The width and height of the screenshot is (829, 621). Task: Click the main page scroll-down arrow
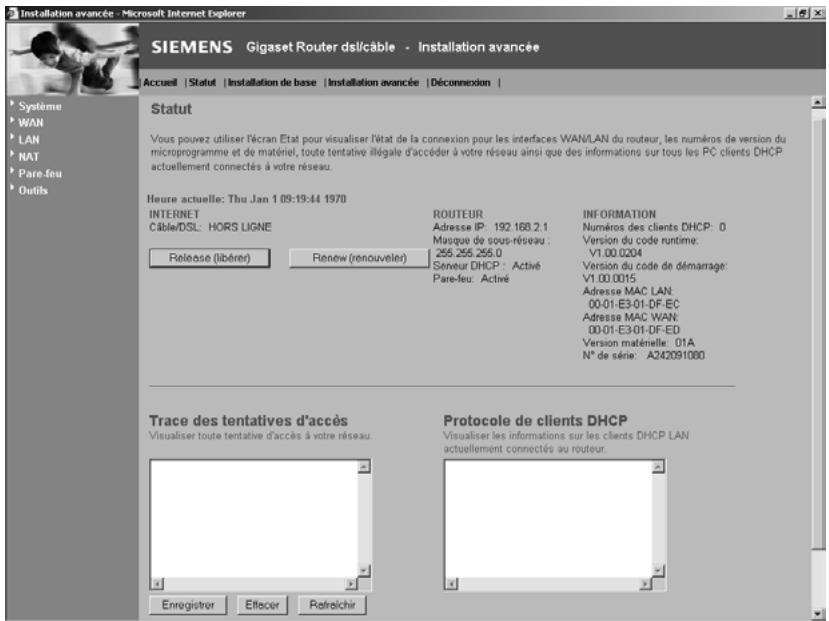[x=818, y=614]
